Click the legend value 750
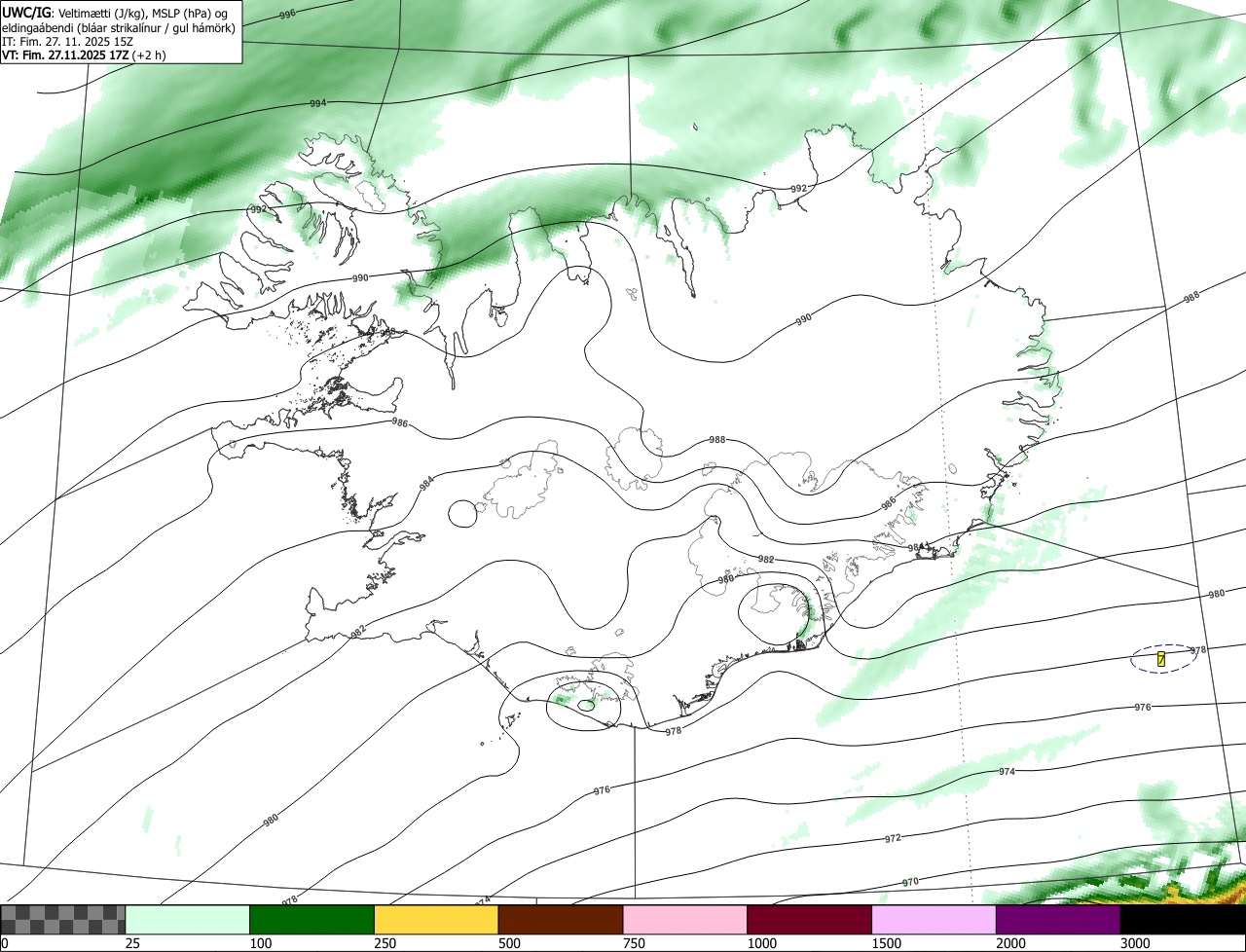1246x952 pixels. (x=634, y=943)
